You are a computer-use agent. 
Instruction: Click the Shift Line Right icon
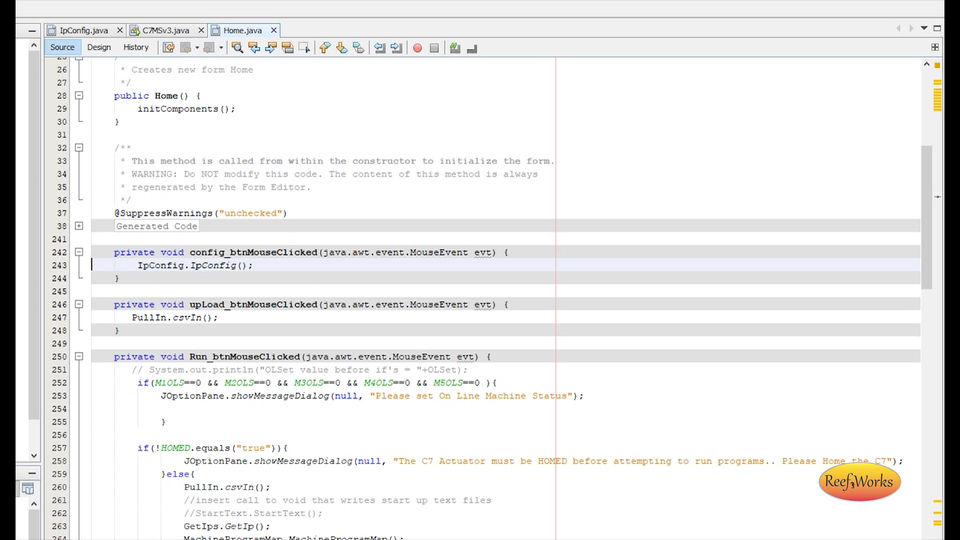click(x=396, y=48)
